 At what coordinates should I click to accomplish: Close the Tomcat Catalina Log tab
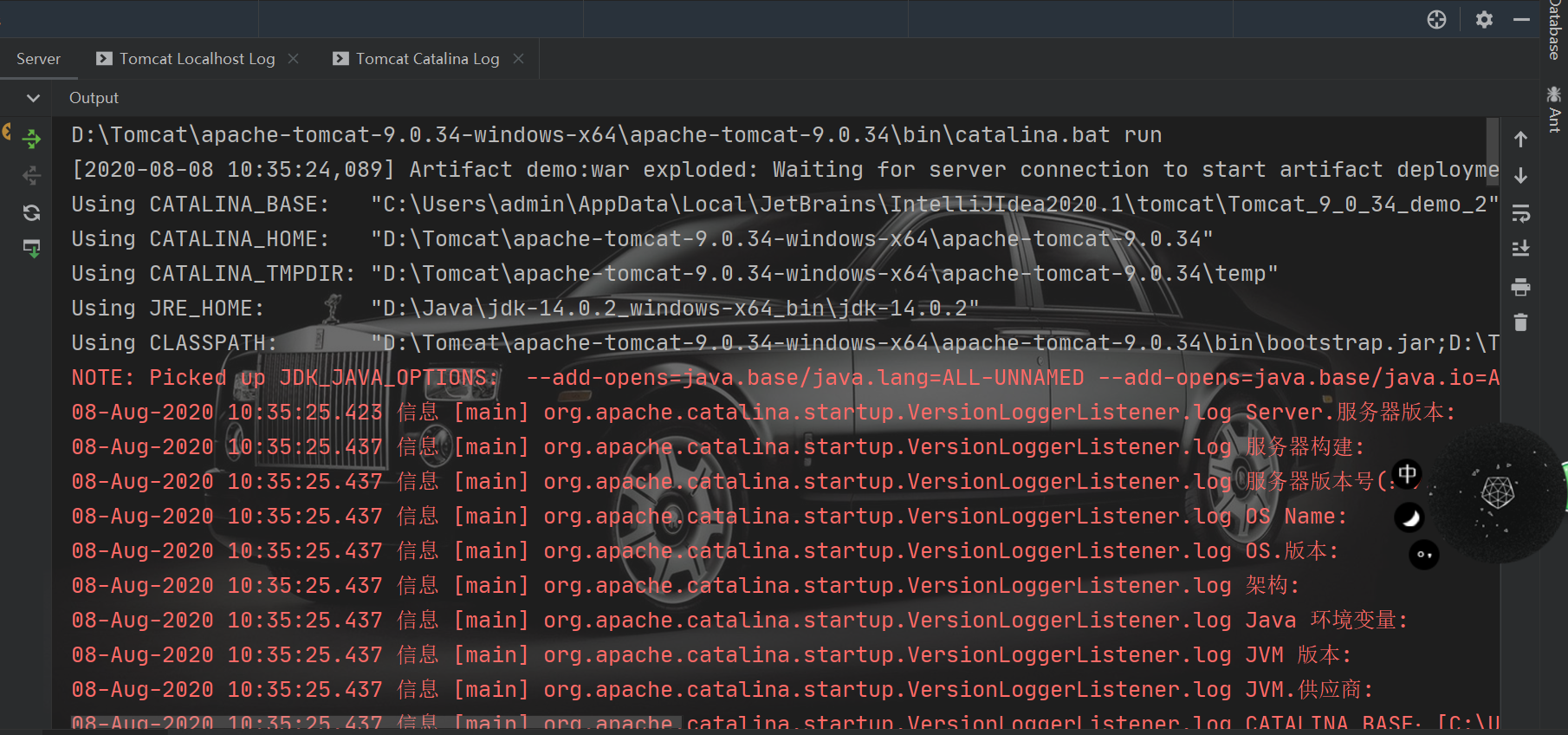[x=519, y=58]
